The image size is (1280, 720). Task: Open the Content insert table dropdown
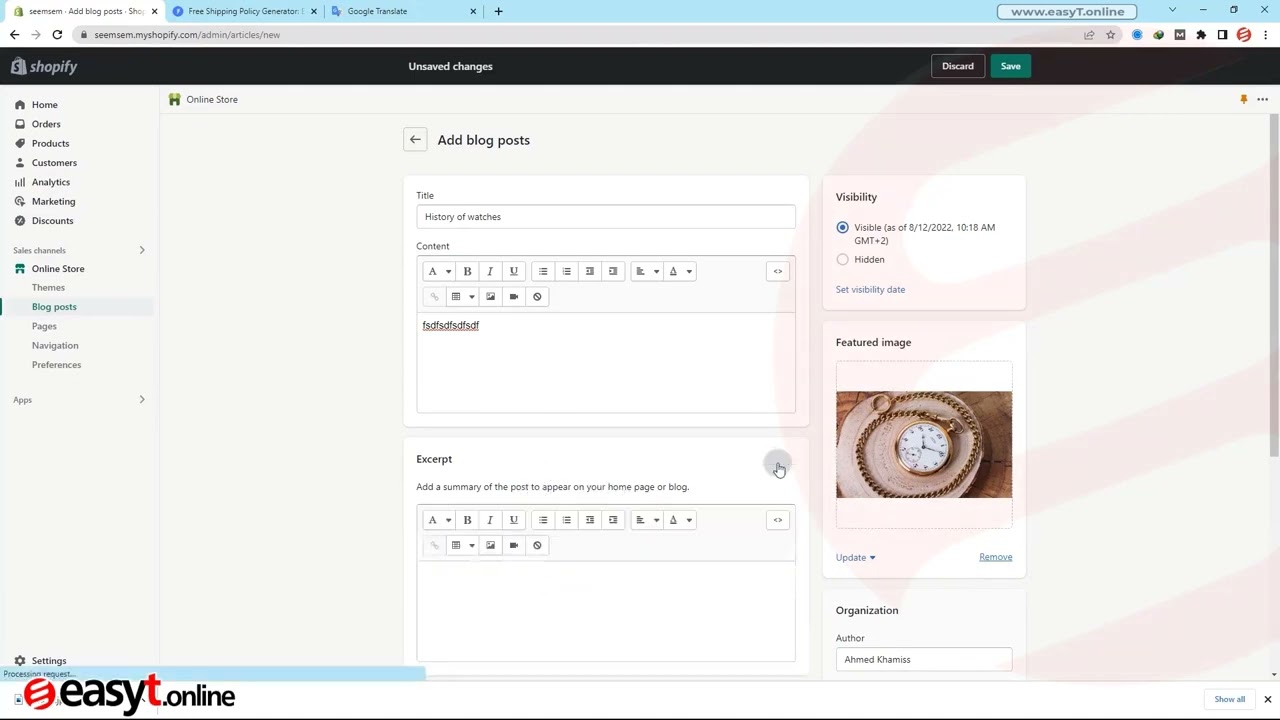pos(462,296)
